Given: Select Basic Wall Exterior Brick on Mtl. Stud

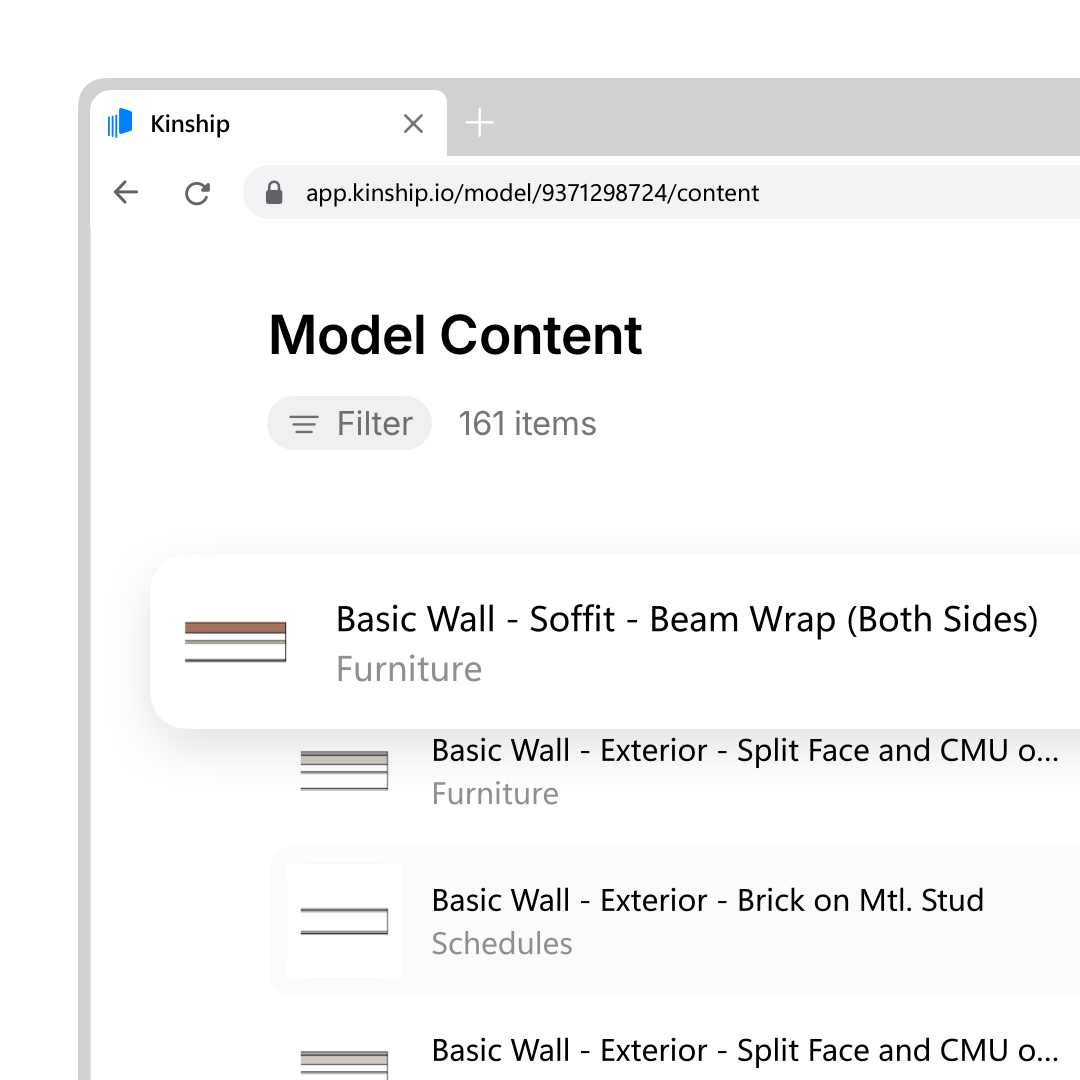Looking at the screenshot, I should click(x=707, y=900).
